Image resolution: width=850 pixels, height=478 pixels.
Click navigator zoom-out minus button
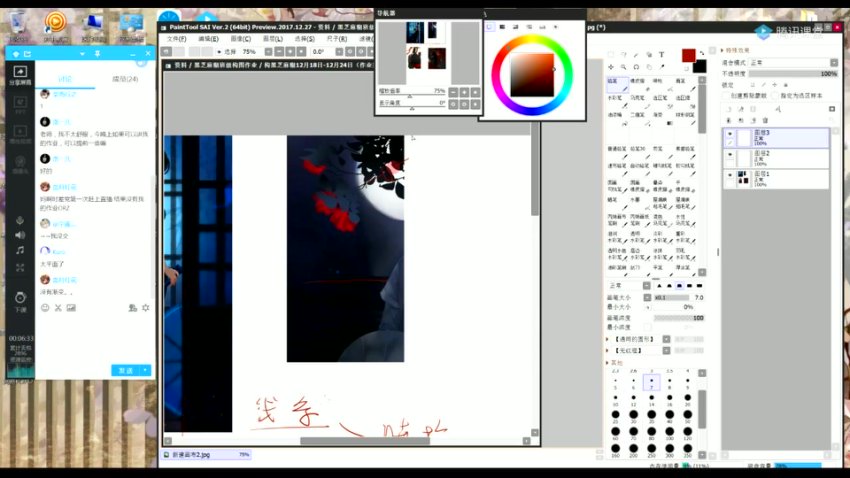tap(453, 92)
